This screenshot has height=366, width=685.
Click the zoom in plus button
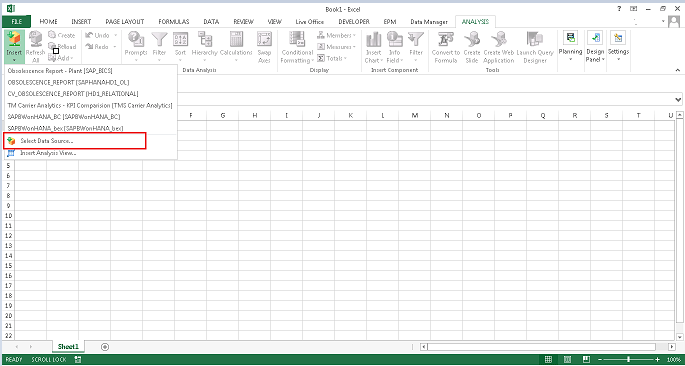point(657,359)
